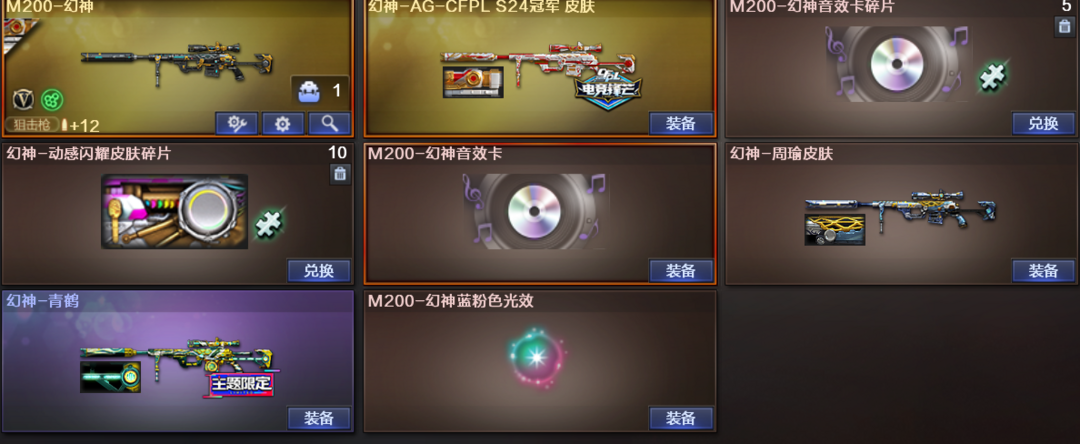Click 兑换 on 幻神-动感闪耀皮肤碎片
The image size is (1080, 444).
319,271
